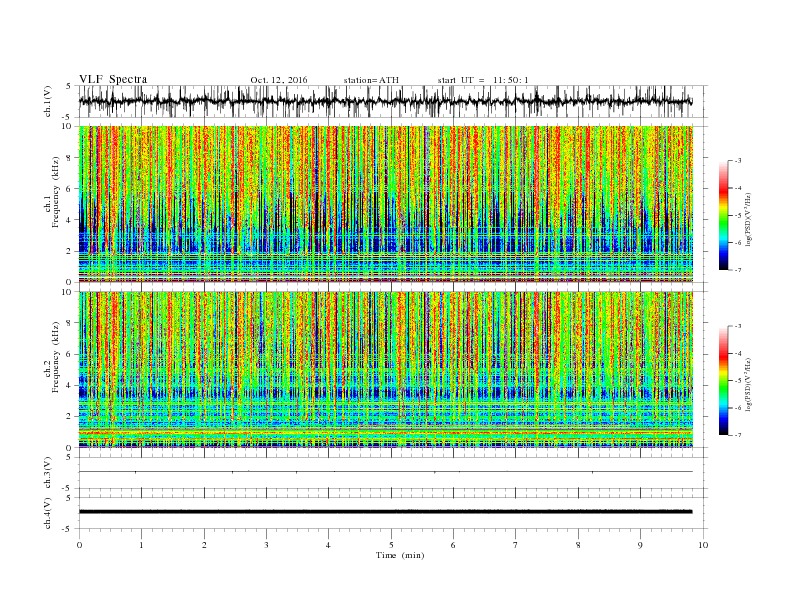Screen dimensions: 792x612
Task: Click the "4" kHz tick of ch.2 spectrogram
Action: click(x=70, y=385)
